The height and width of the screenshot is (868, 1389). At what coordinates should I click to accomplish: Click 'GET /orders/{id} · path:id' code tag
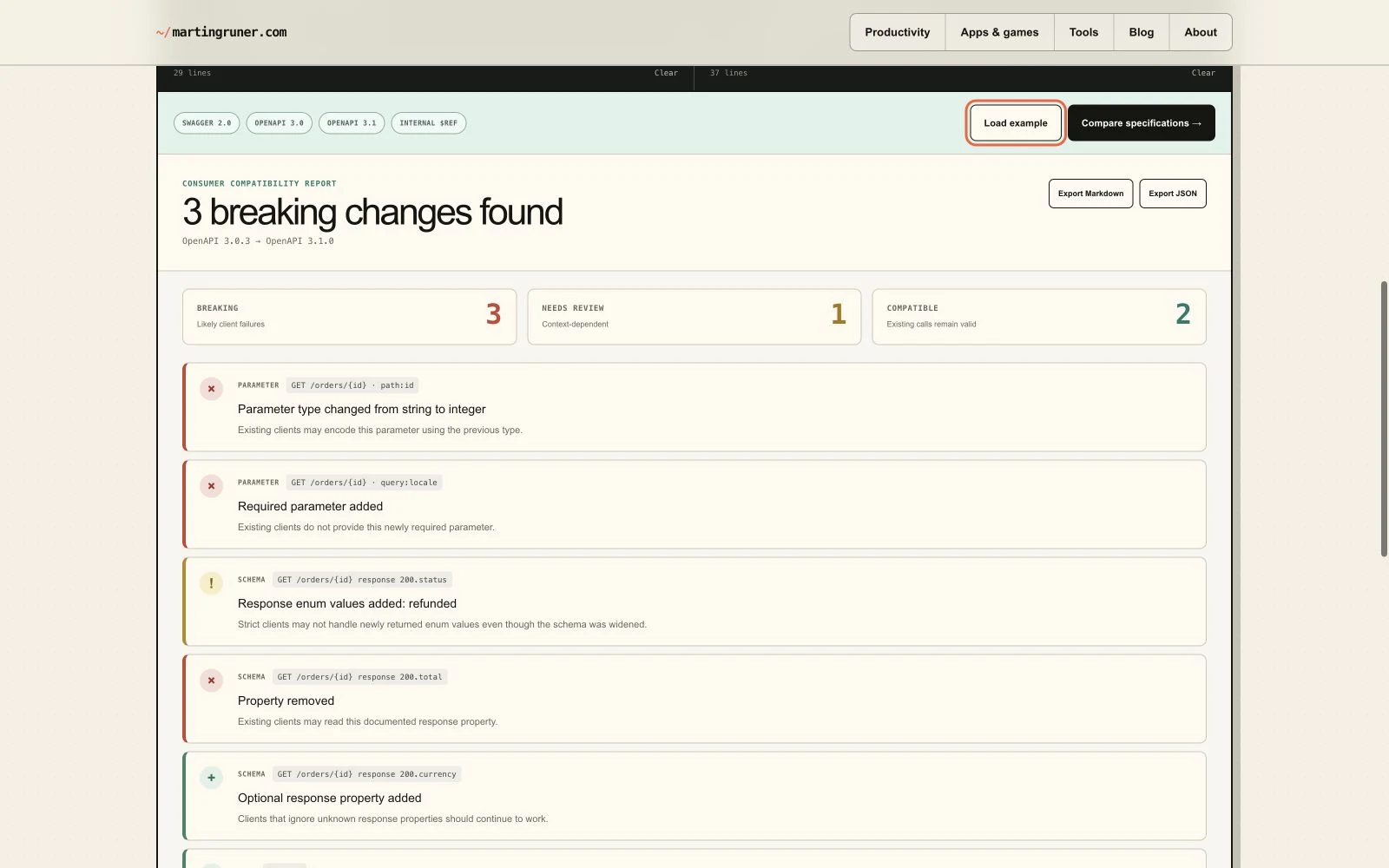352,385
